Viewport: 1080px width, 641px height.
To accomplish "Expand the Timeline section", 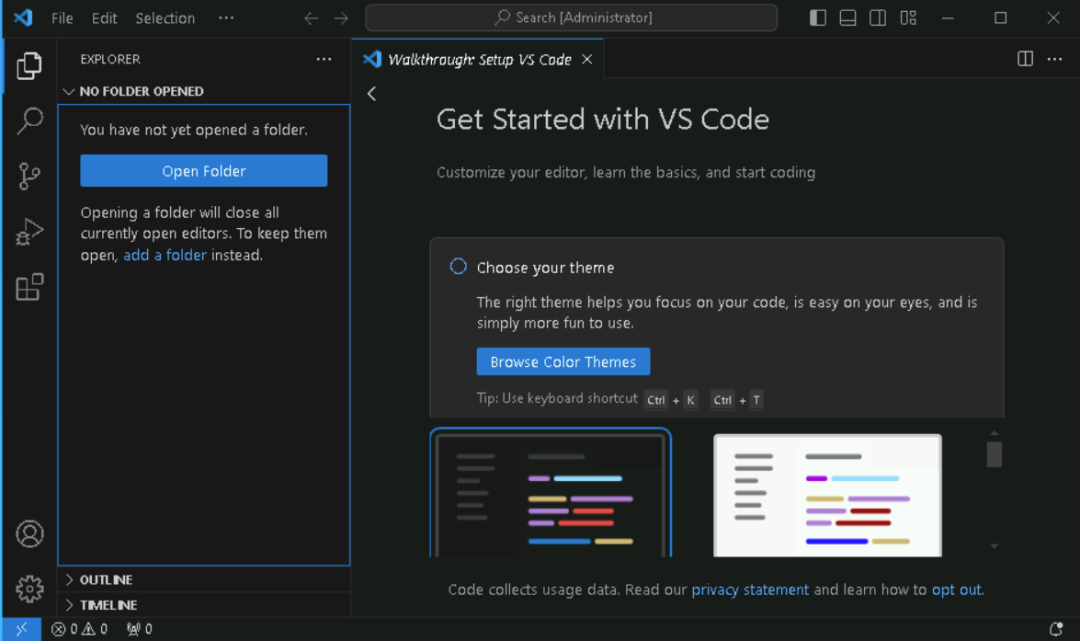I will (x=204, y=605).
